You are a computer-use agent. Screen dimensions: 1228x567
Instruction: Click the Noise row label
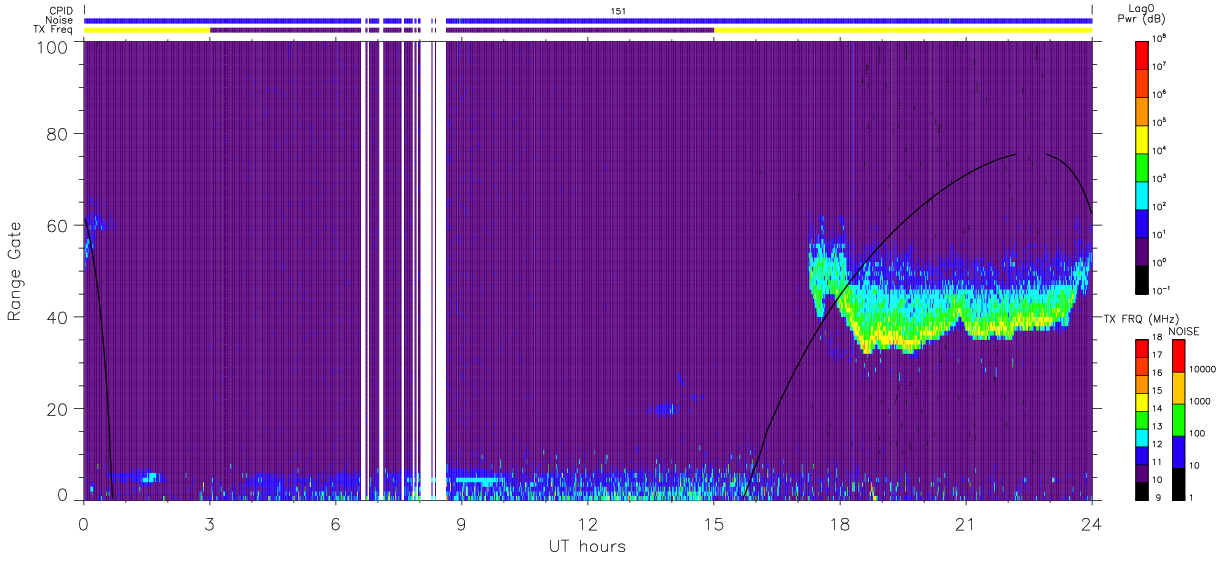[61, 20]
